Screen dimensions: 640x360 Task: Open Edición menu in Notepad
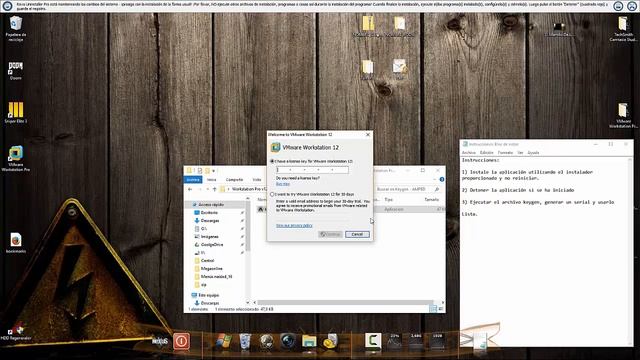pos(487,153)
